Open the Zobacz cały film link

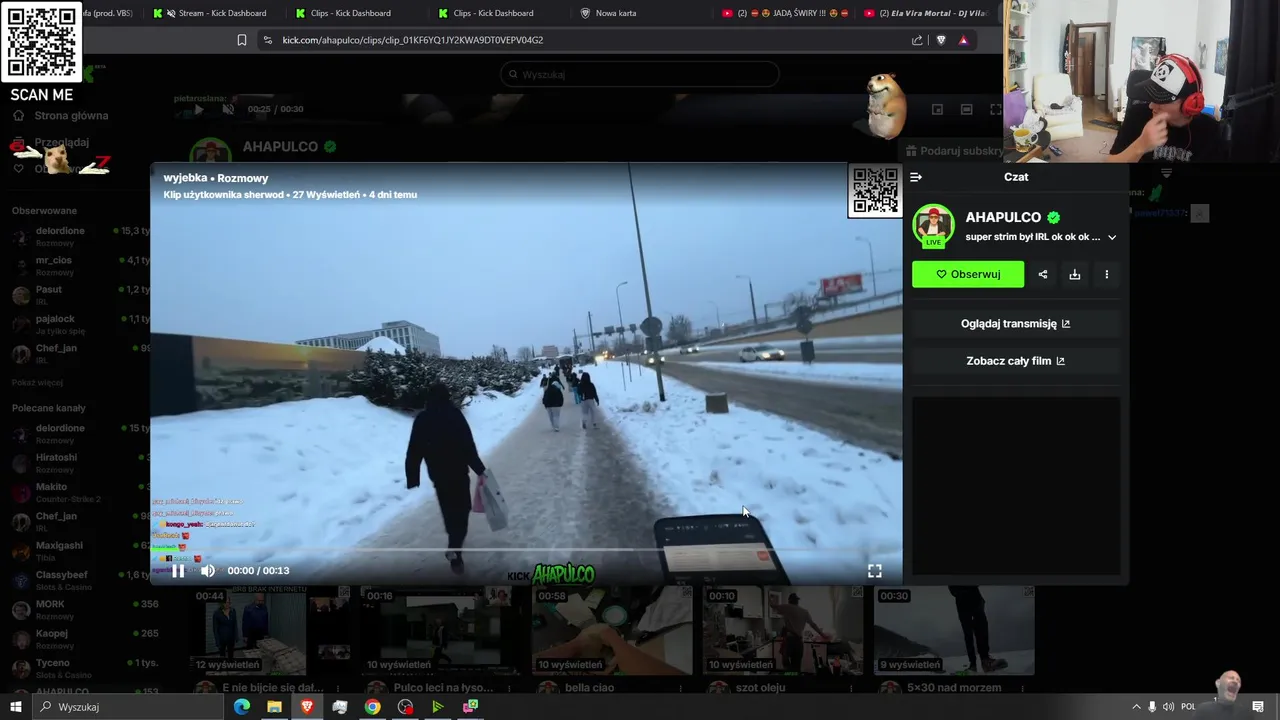click(1015, 361)
